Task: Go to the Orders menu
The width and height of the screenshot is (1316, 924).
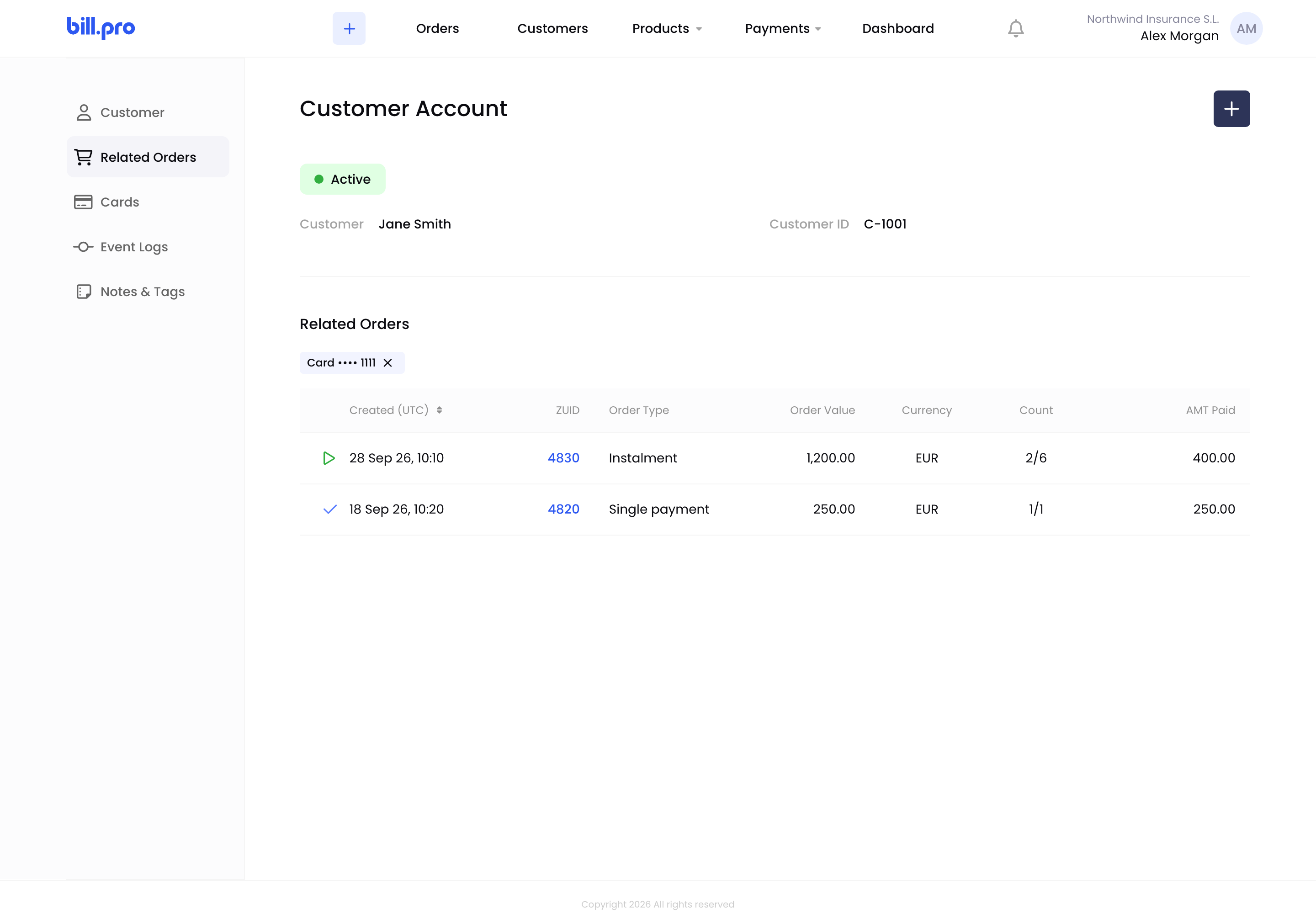Action: [437, 29]
